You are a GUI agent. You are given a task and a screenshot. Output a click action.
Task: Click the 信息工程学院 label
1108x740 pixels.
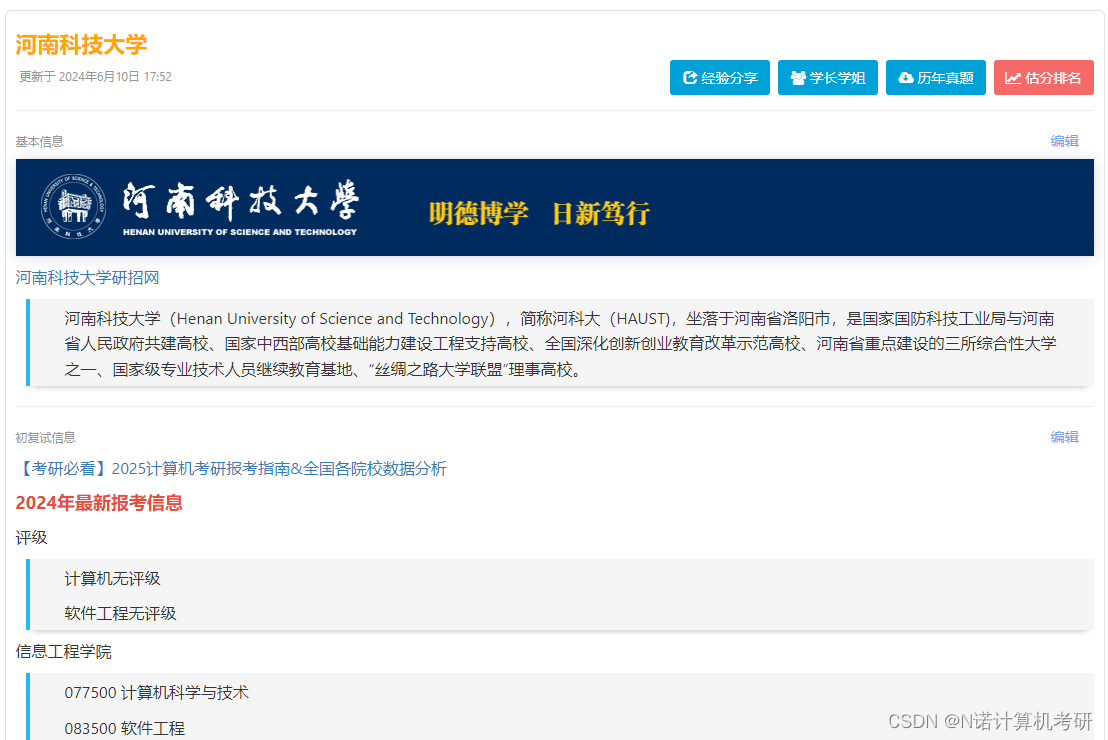64,652
